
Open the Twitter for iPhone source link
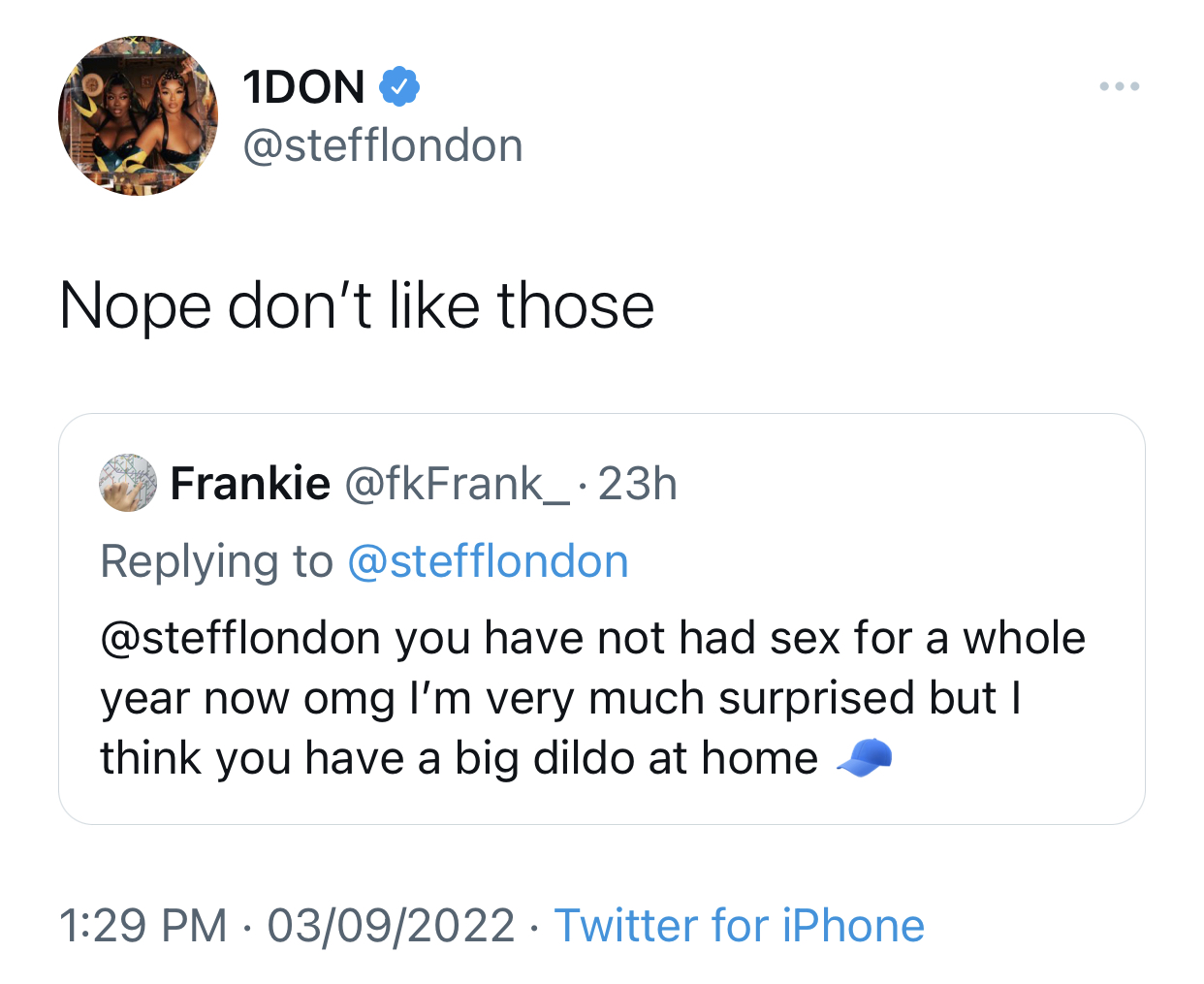(739, 925)
